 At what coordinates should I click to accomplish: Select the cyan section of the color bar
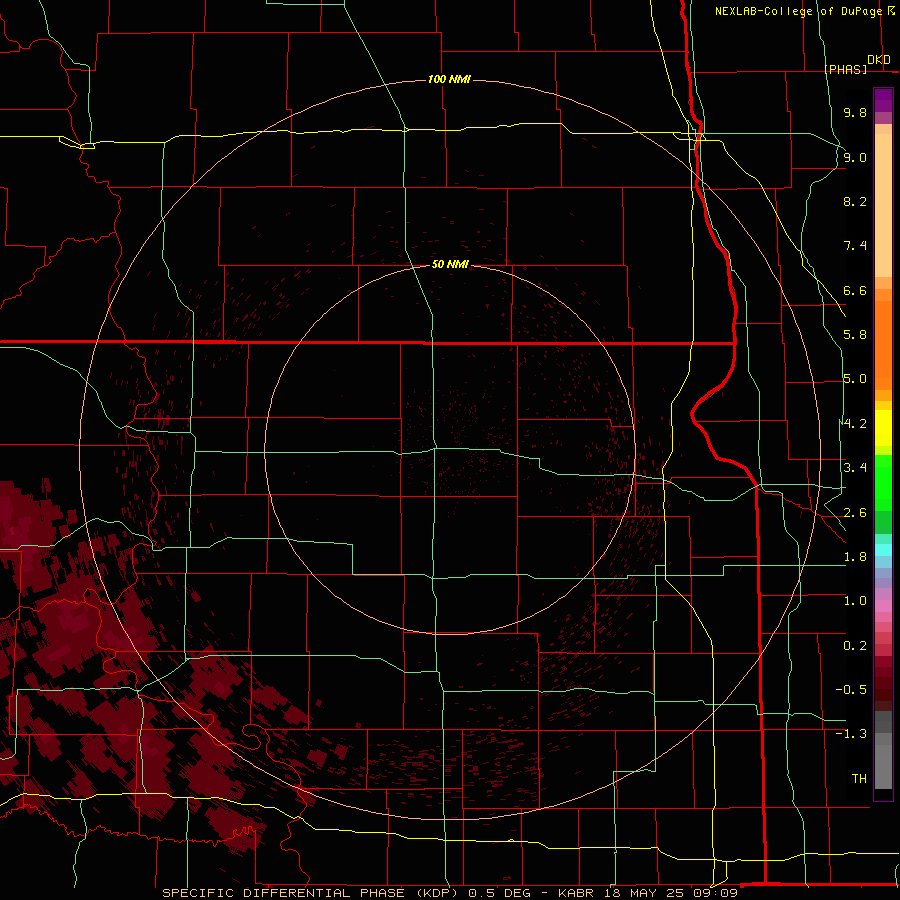pos(883,550)
